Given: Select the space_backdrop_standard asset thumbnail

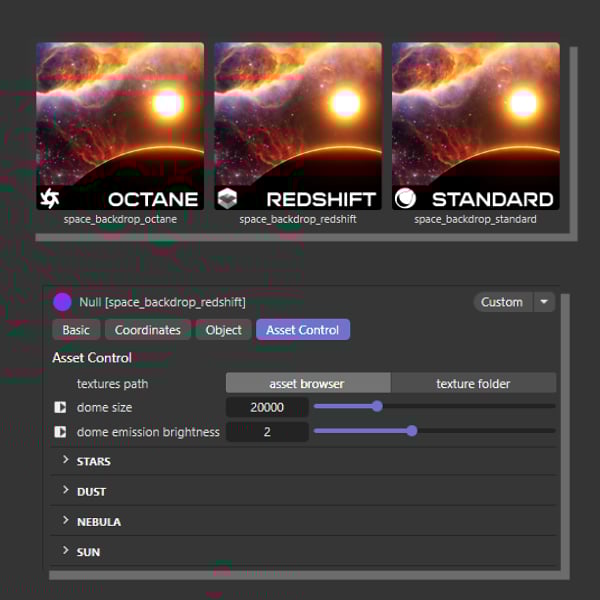Looking at the screenshot, I should (476, 126).
